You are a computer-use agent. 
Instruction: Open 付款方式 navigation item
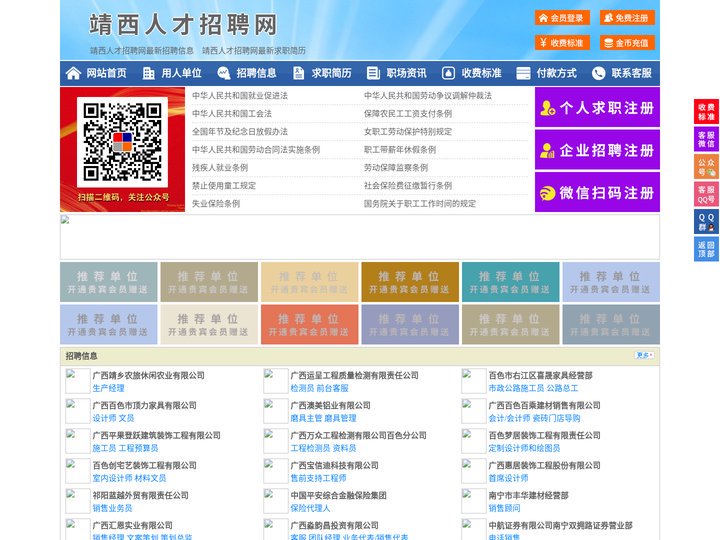[557, 73]
